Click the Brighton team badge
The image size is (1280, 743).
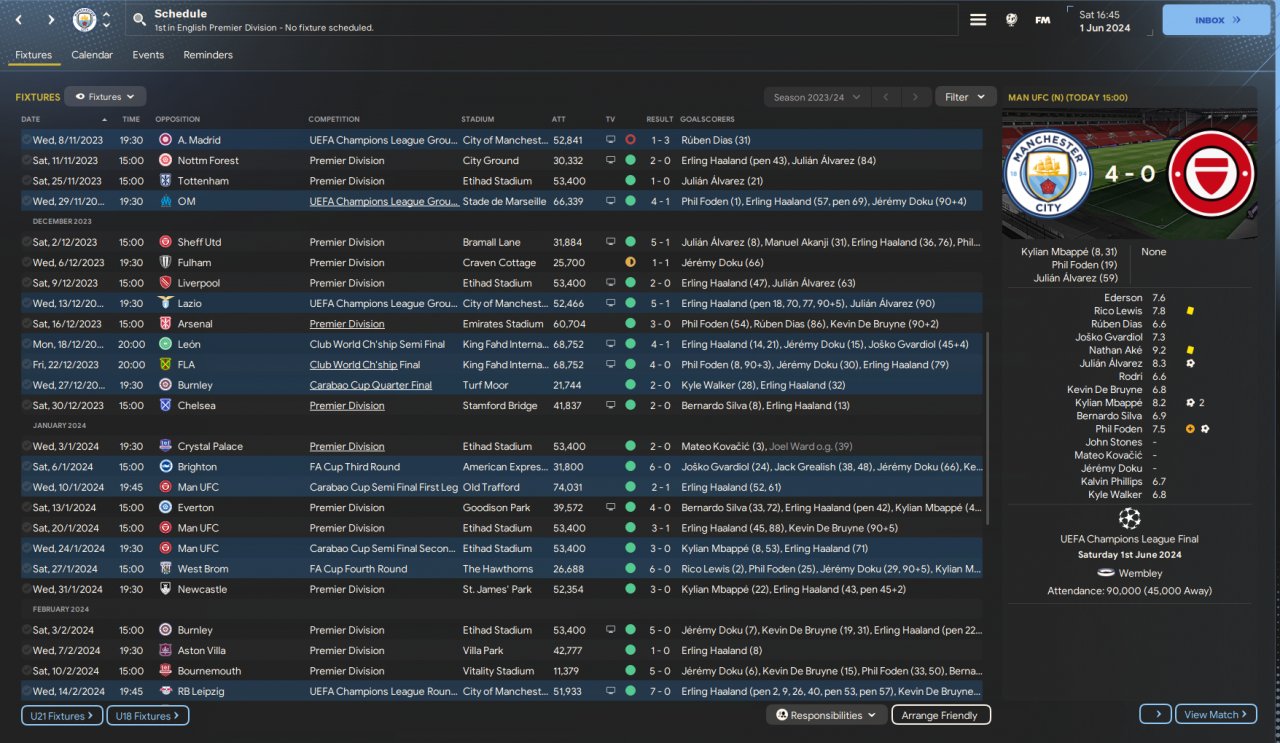165,467
